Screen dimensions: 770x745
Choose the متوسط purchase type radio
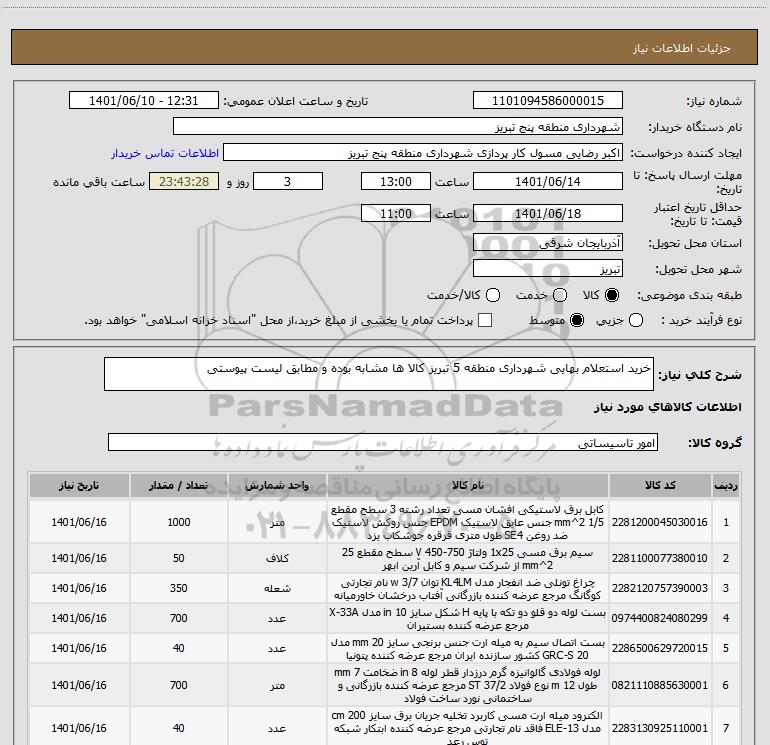click(x=577, y=321)
